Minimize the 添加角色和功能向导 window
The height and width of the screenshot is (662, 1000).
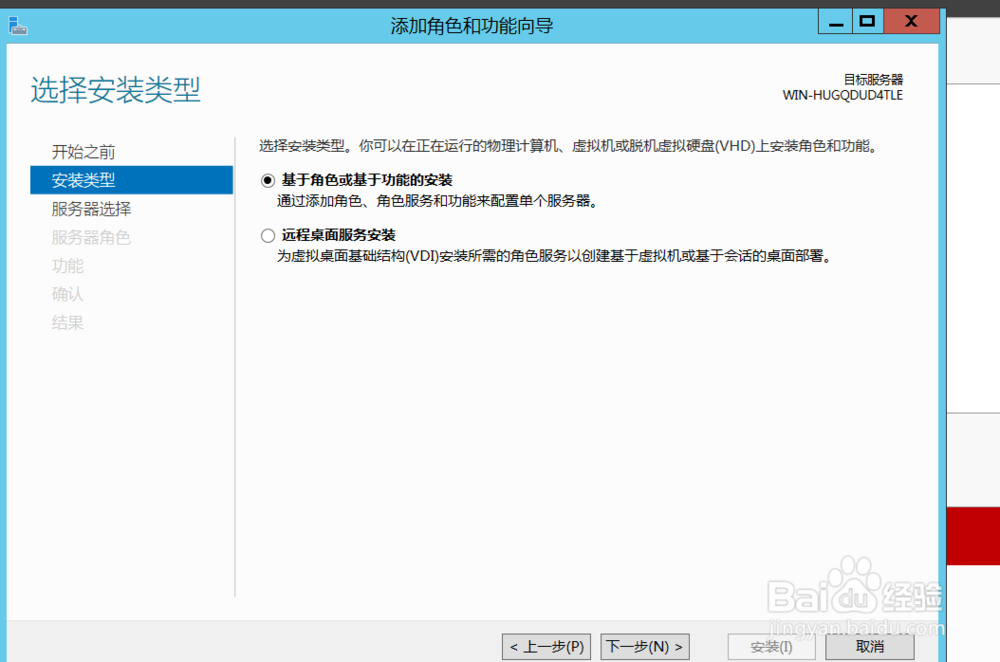tap(835, 22)
